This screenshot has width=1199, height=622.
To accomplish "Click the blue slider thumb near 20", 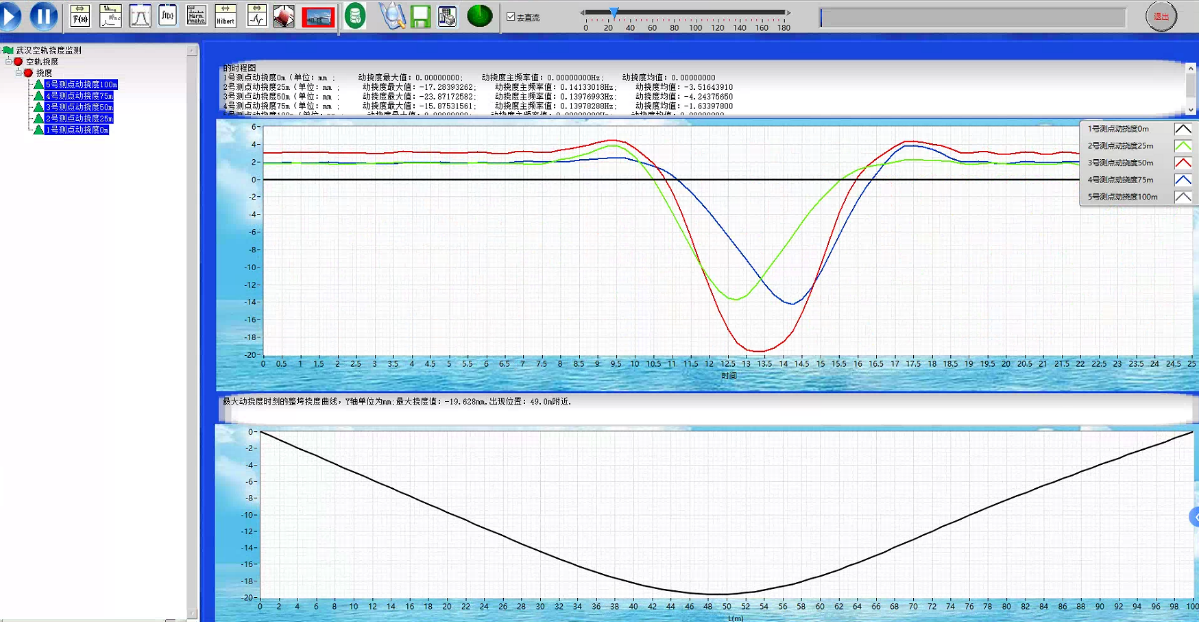I will point(613,12).
